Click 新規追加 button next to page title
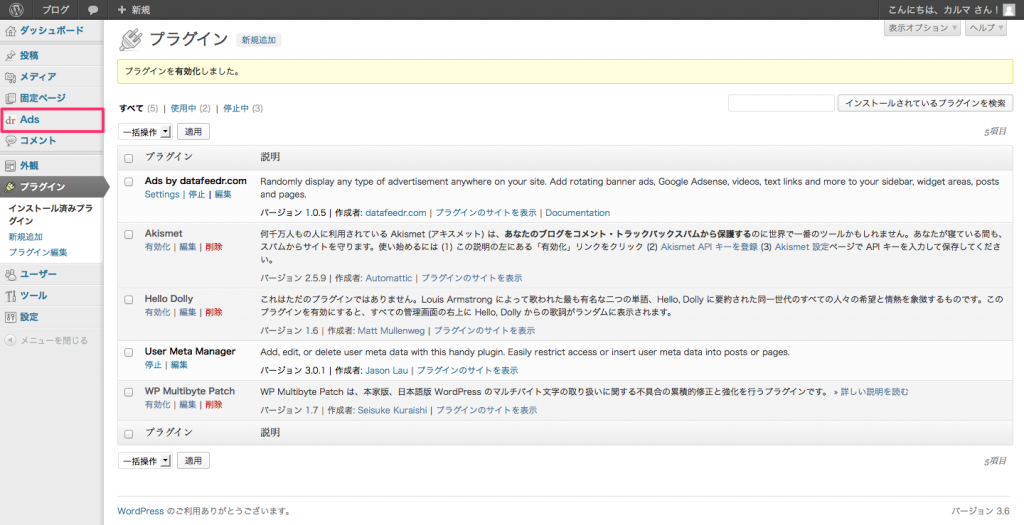Image resolution: width=1024 pixels, height=525 pixels. point(259,40)
